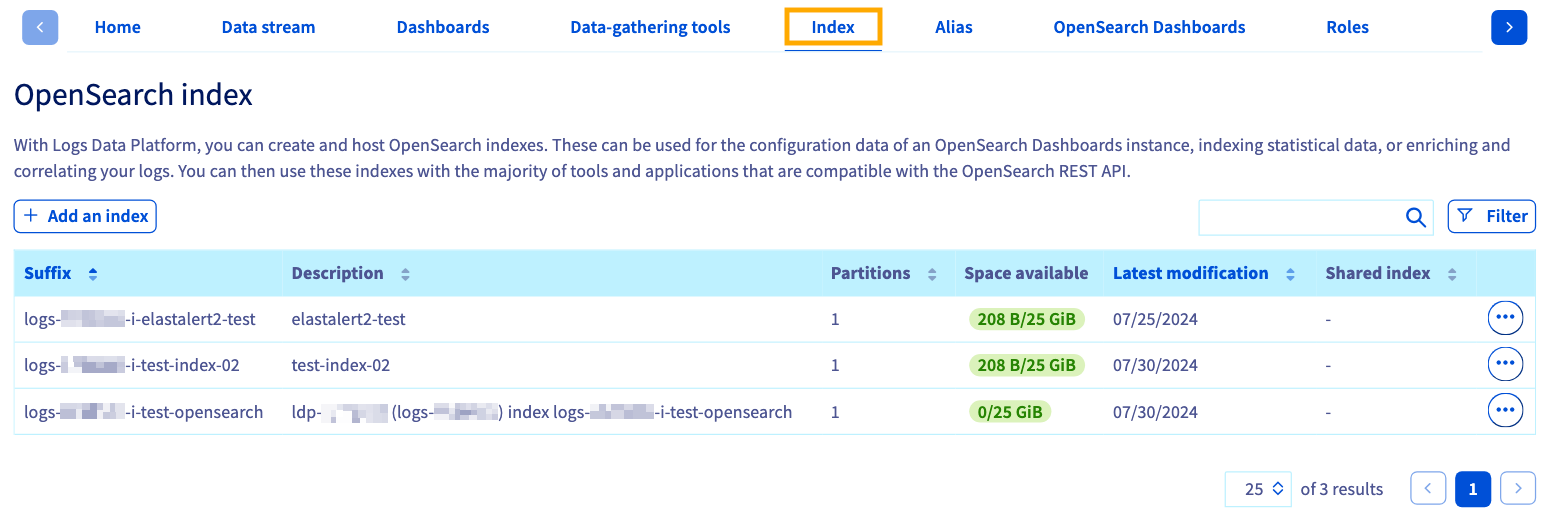Click the test-index-02 description cell
Image resolution: width=1545 pixels, height=521 pixels.
tap(341, 365)
